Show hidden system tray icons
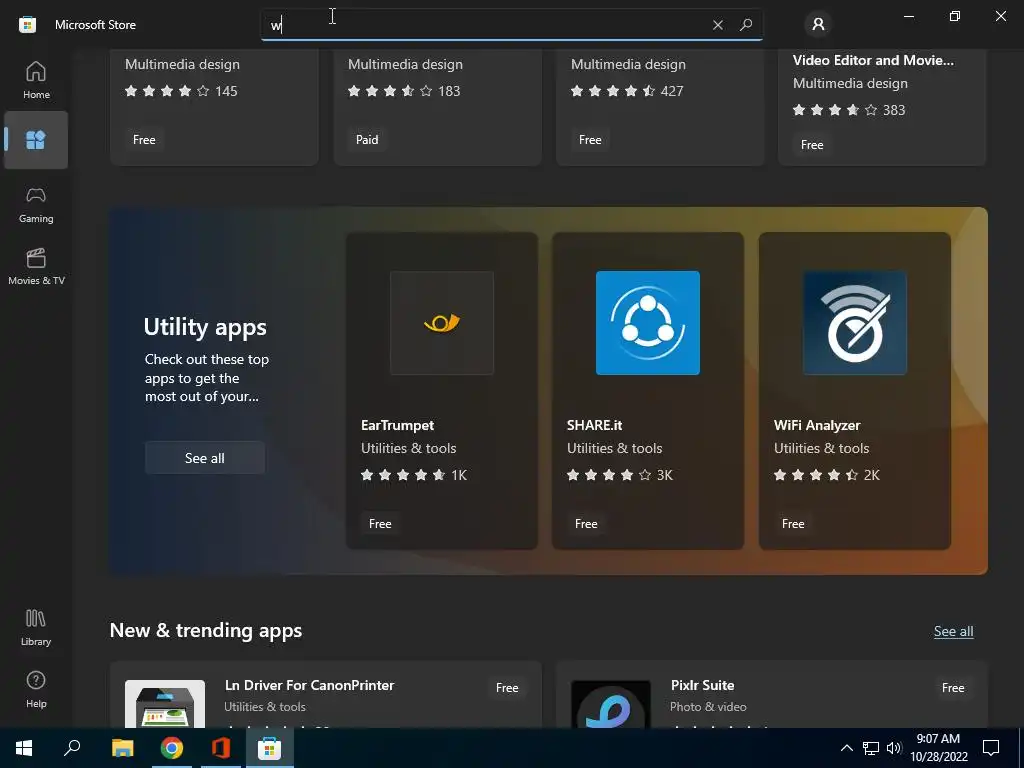Image resolution: width=1024 pixels, height=768 pixels. 846,748
